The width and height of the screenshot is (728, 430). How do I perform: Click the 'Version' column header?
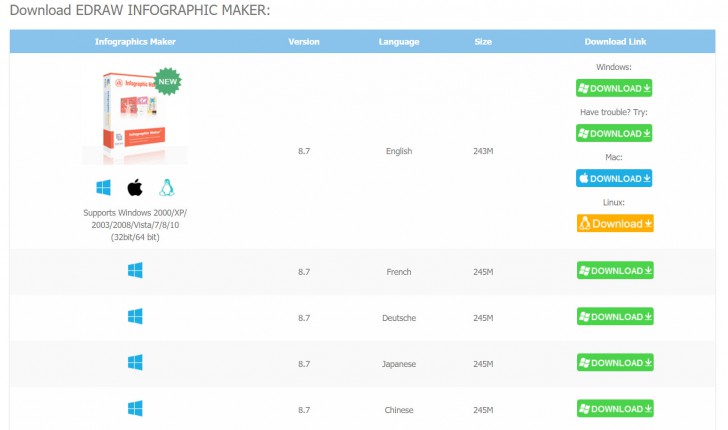click(x=304, y=42)
